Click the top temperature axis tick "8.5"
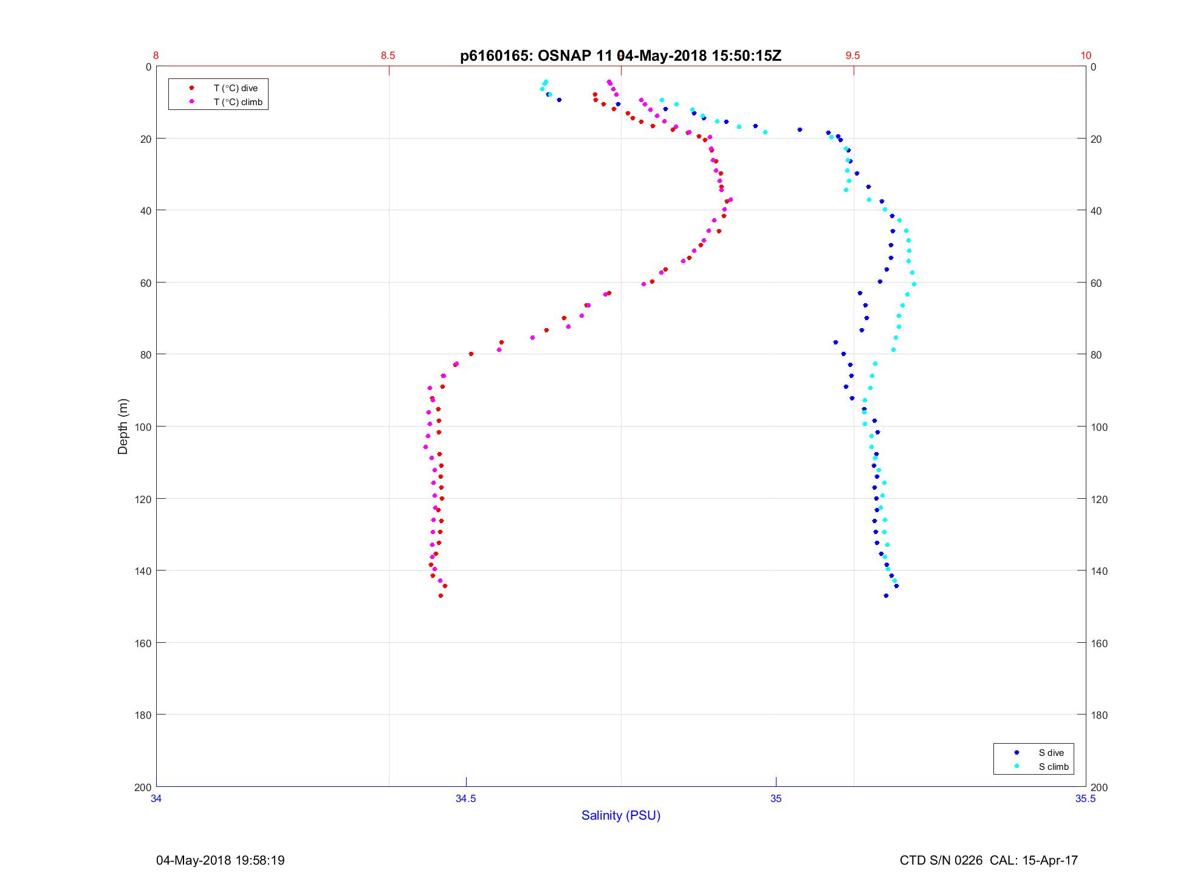The height and width of the screenshot is (885, 1200). tap(388, 56)
